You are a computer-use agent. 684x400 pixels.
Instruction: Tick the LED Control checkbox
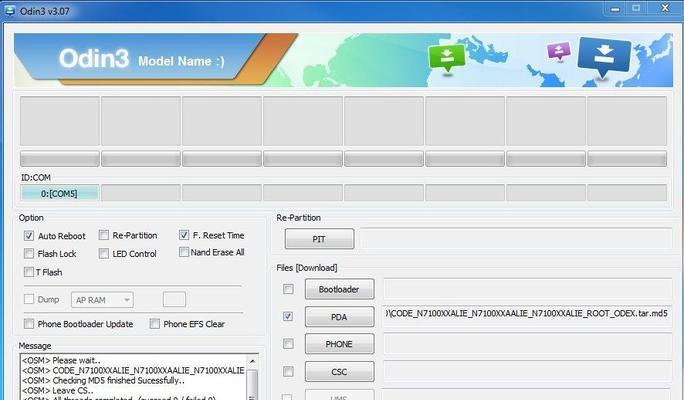click(x=103, y=253)
